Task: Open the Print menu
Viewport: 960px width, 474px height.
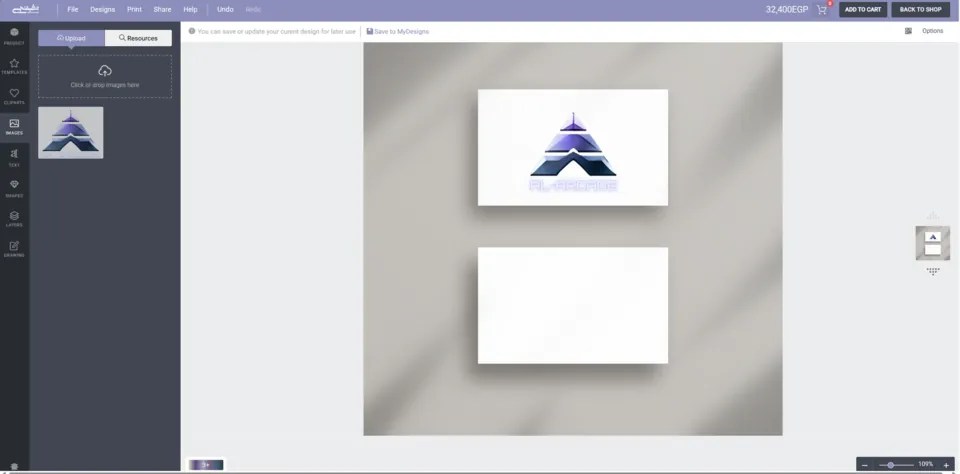Action: tap(134, 10)
